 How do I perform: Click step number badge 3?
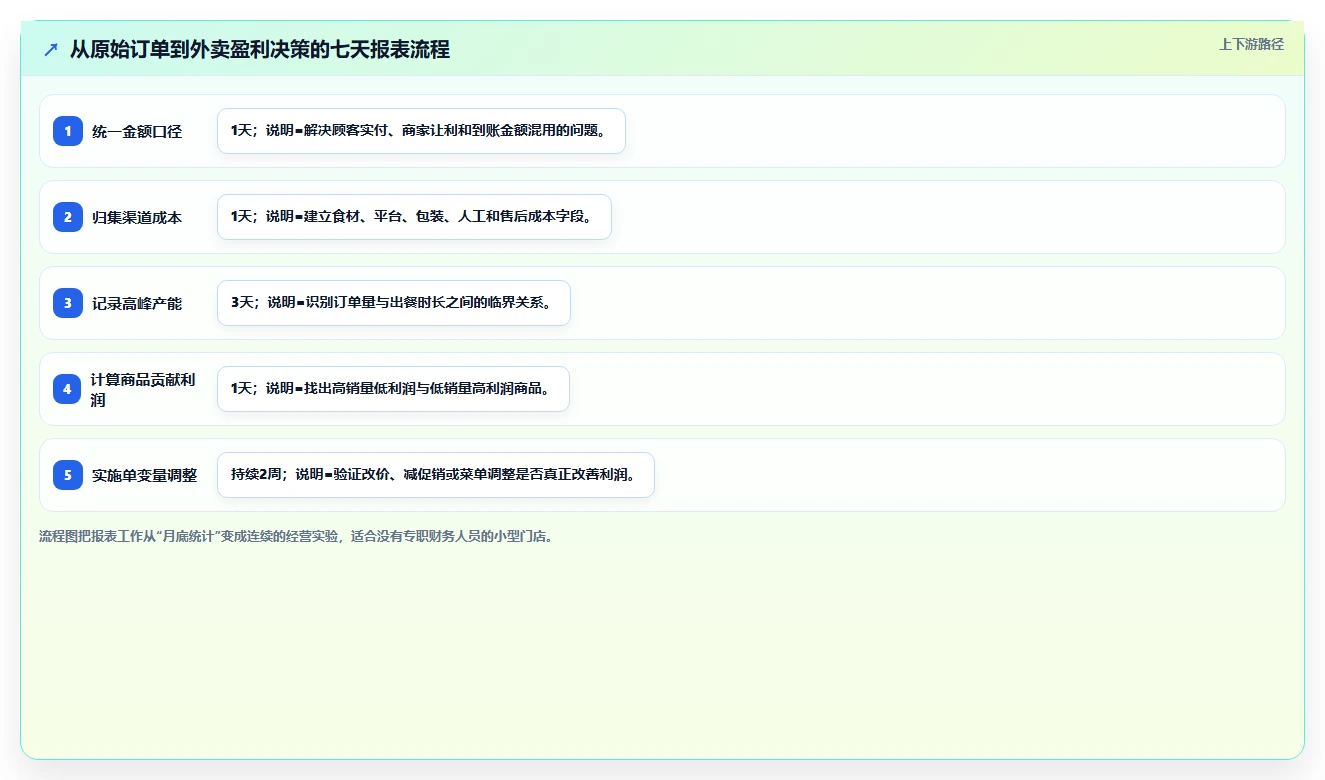(x=68, y=303)
